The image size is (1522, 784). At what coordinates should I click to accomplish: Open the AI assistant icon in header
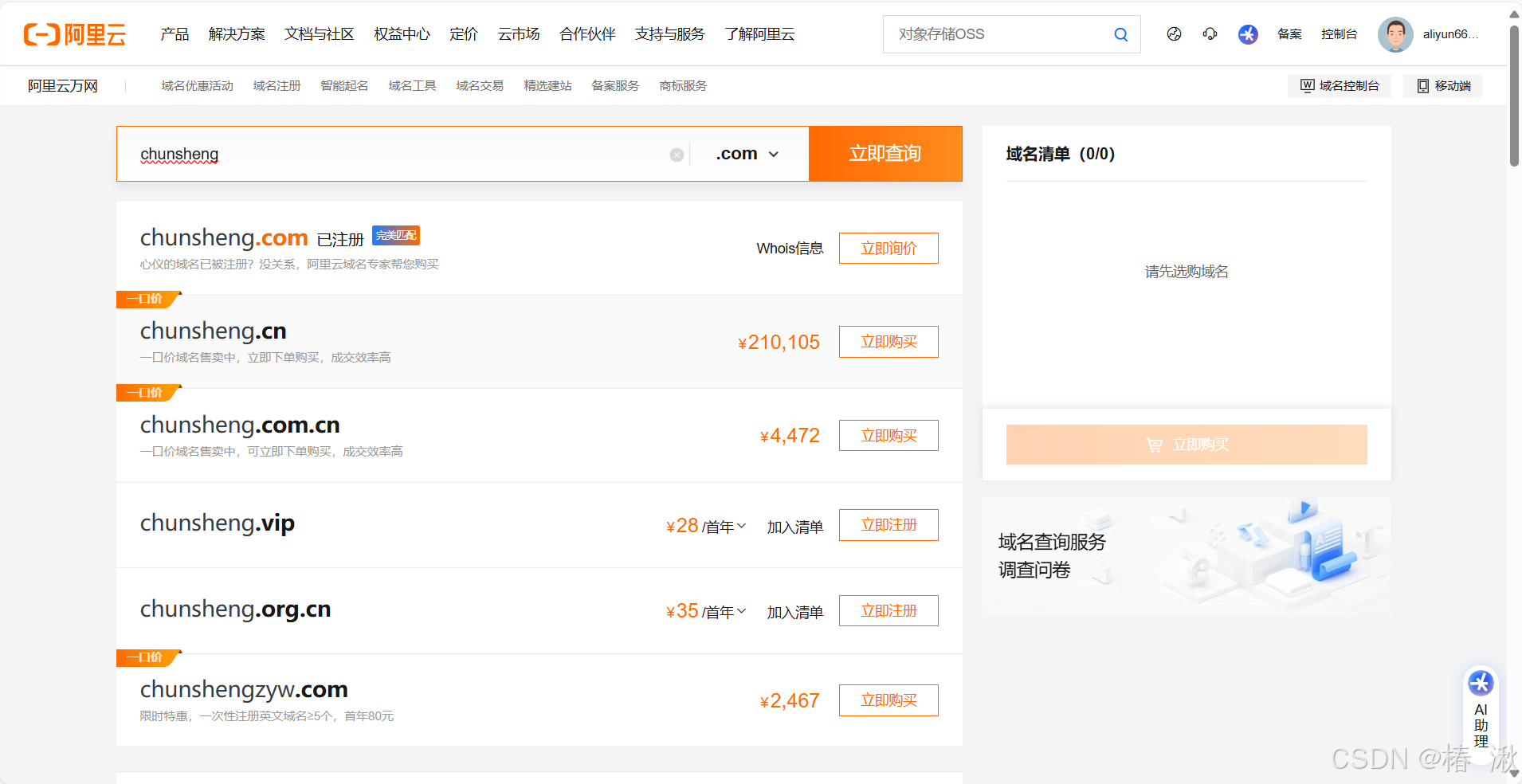click(1248, 34)
